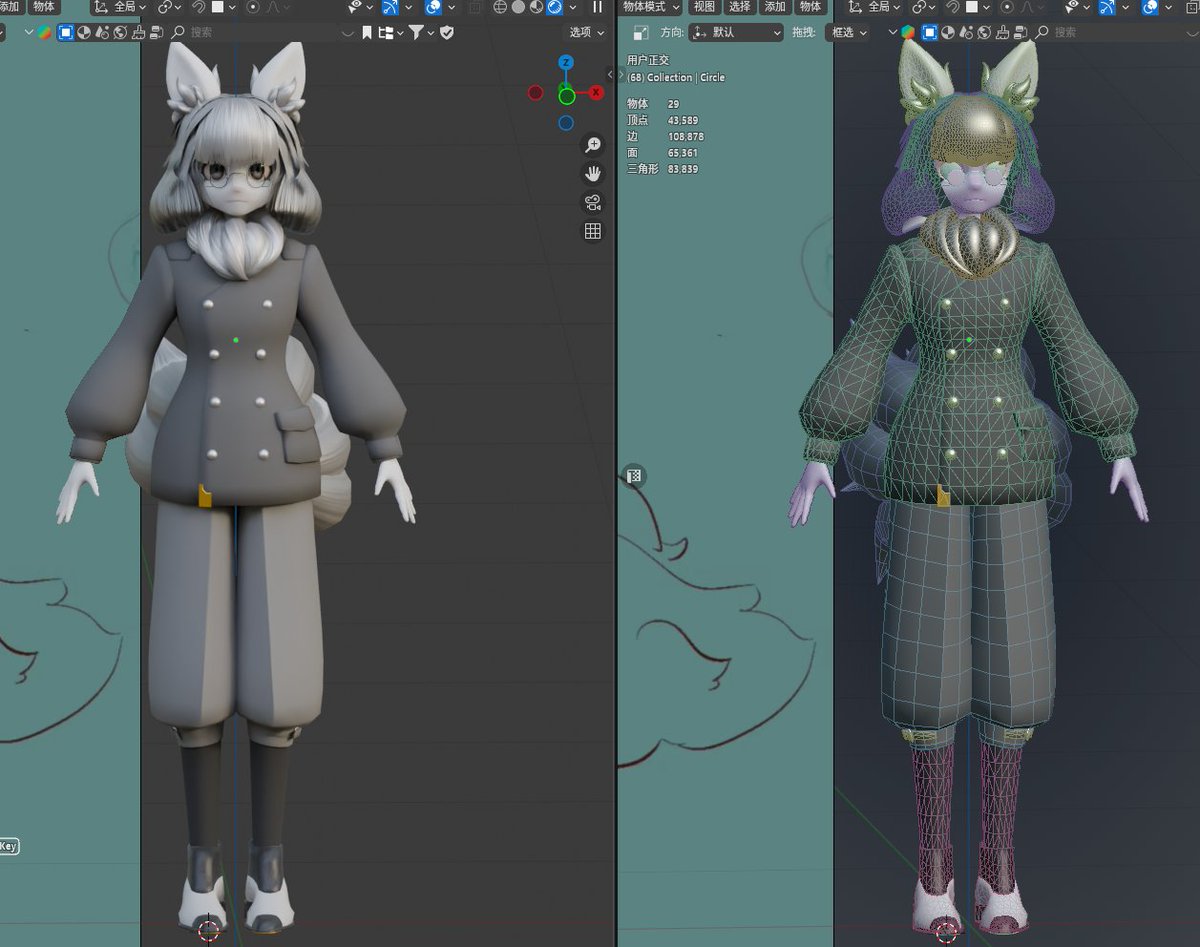
Task: Click the pan hand icon in the viewport
Action: pos(594,174)
